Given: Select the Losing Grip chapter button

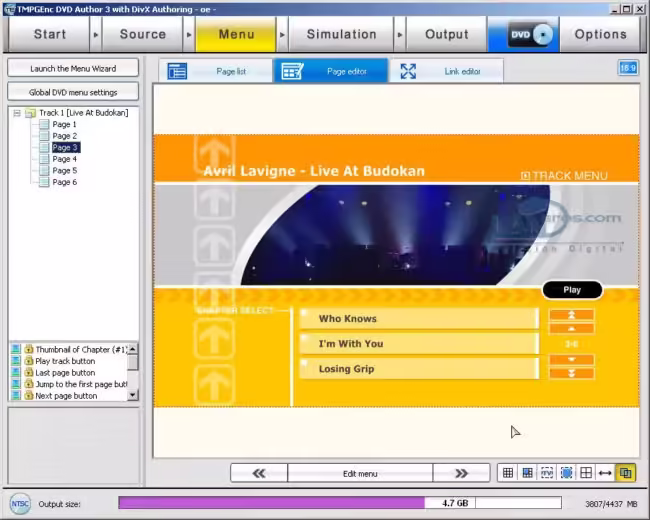Looking at the screenshot, I should (x=419, y=369).
